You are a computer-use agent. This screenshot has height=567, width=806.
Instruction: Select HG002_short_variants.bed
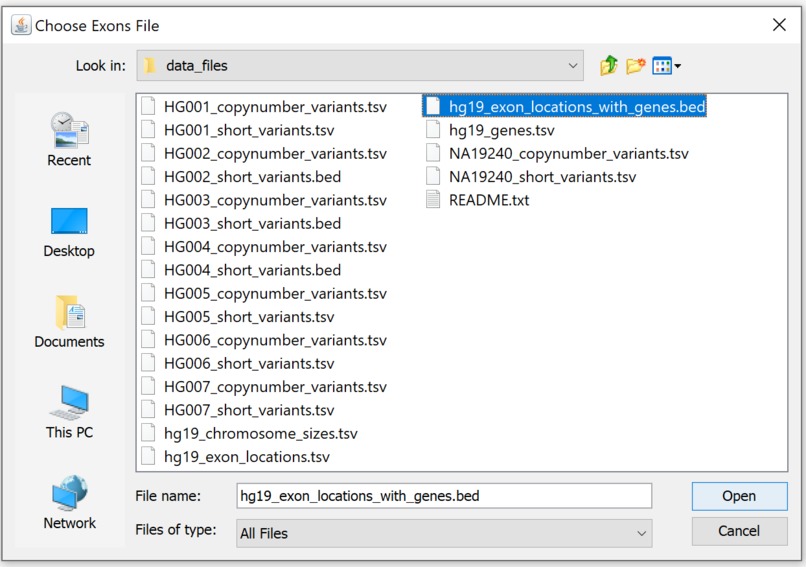coord(241,176)
